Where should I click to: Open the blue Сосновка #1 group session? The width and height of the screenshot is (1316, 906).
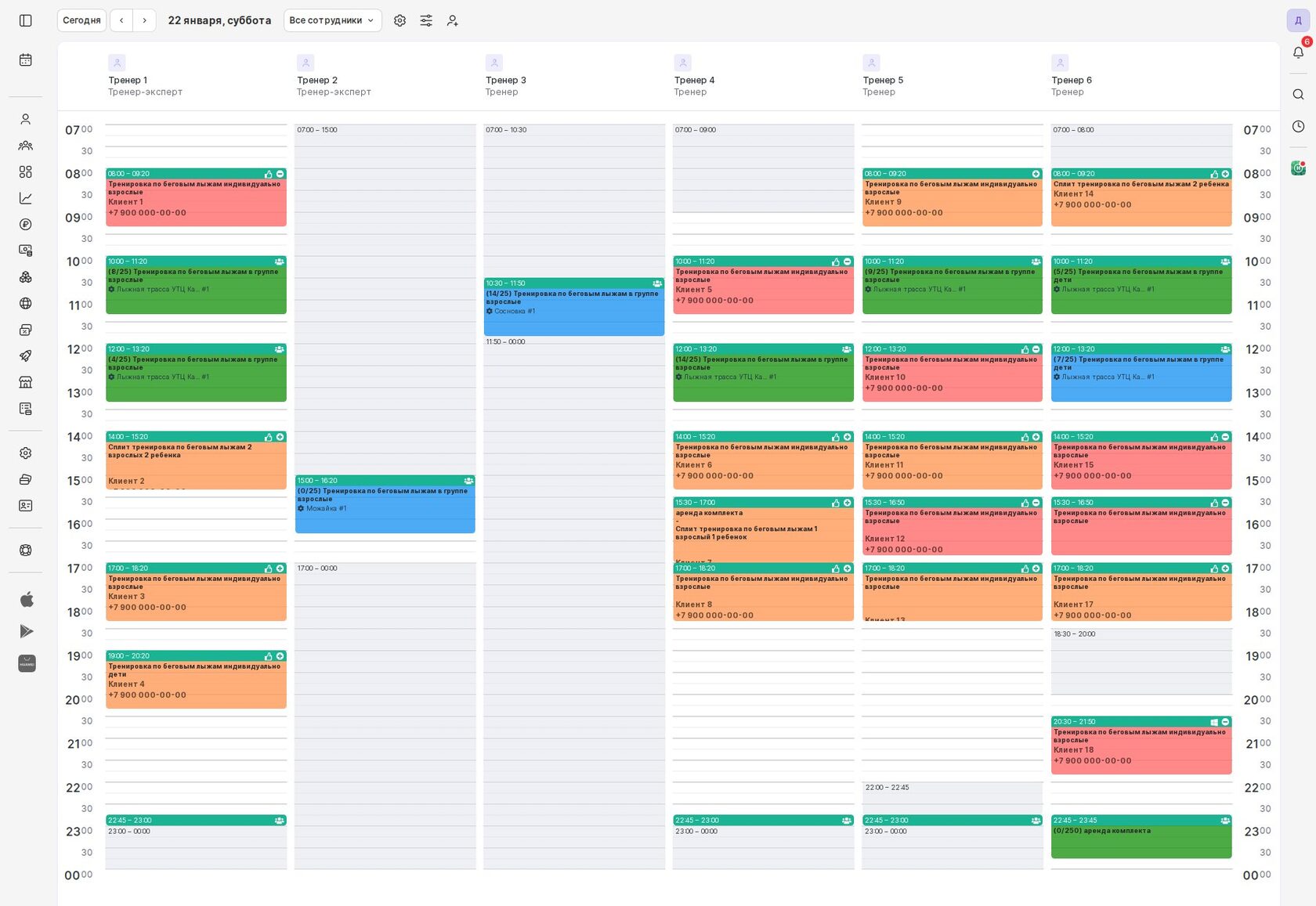[x=574, y=307]
